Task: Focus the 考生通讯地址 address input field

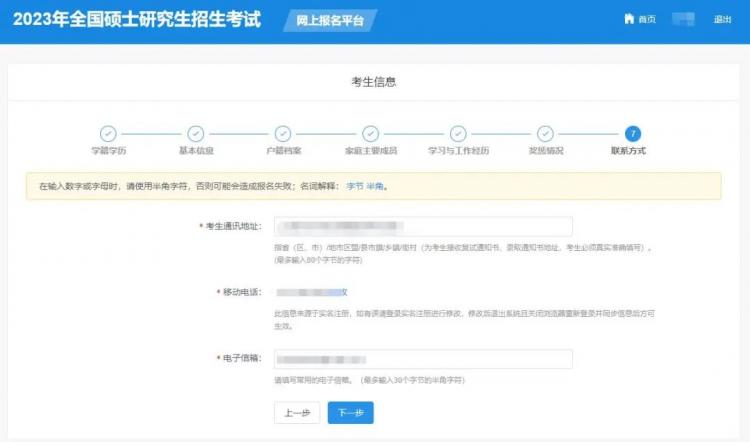Action: click(x=423, y=226)
